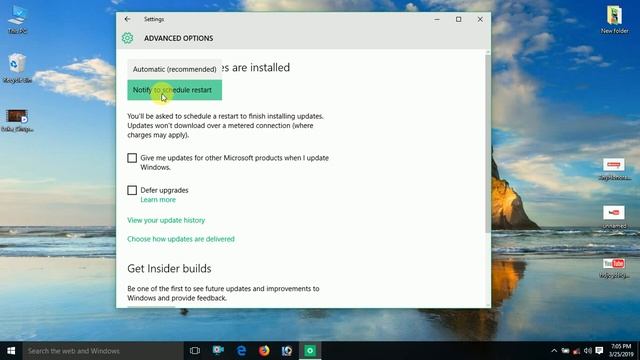Select the New folder desktop icon
This screenshot has width=640, height=360.
coord(614,19)
